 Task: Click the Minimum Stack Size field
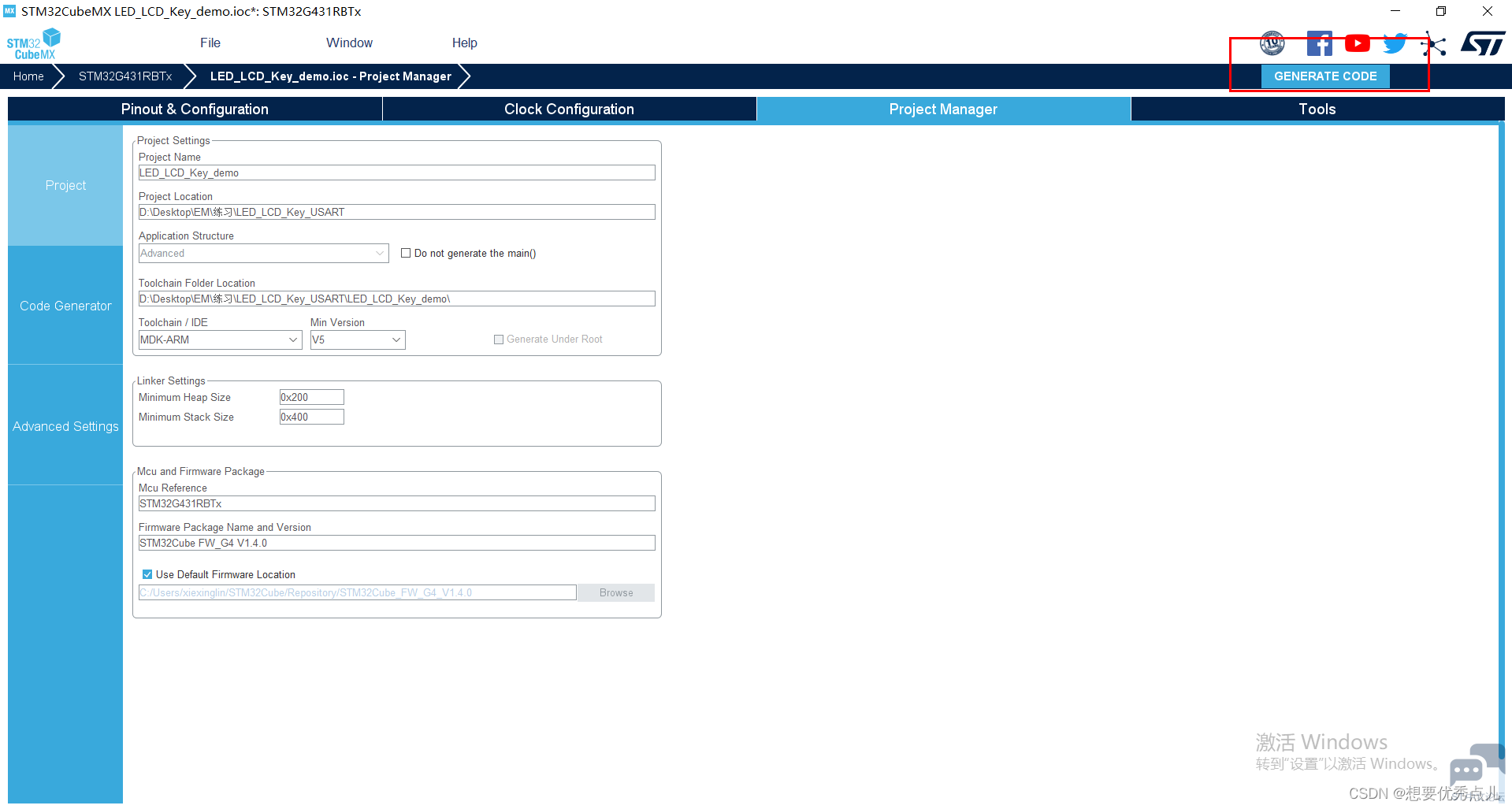click(x=311, y=417)
